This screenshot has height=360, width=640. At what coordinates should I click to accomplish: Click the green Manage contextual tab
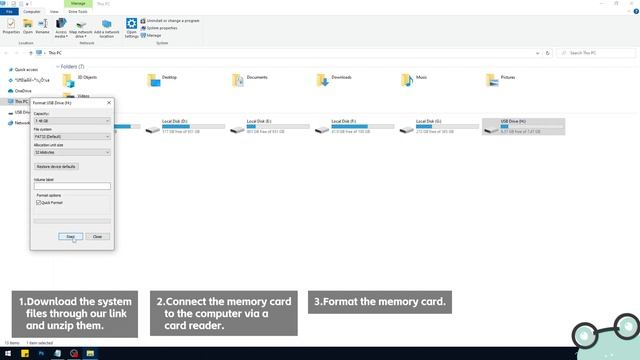click(x=78, y=3)
